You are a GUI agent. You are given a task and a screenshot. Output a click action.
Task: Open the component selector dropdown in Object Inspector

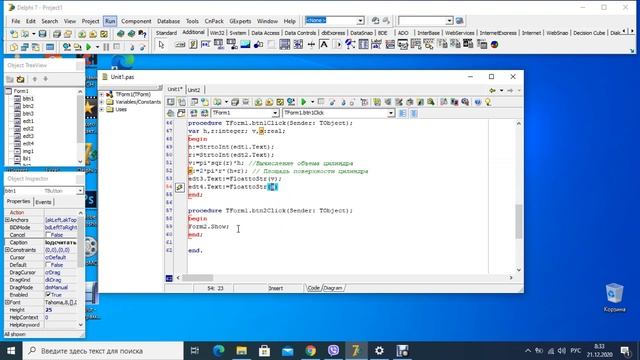pos(80,191)
